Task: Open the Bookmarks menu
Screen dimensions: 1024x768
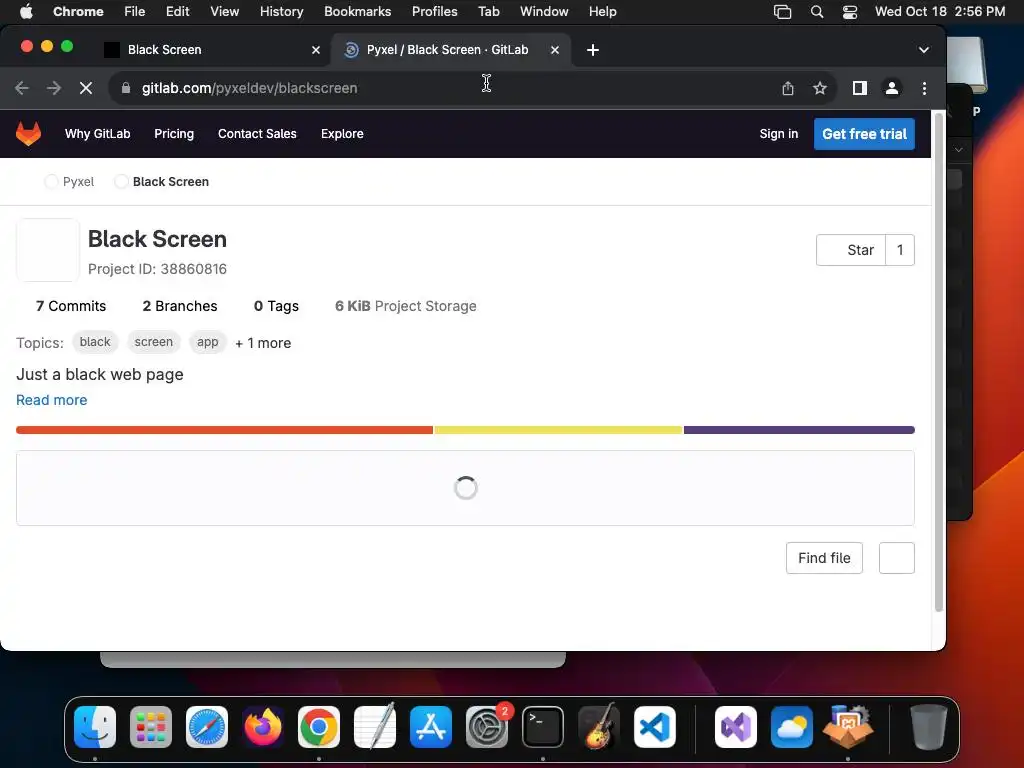Action: [357, 12]
